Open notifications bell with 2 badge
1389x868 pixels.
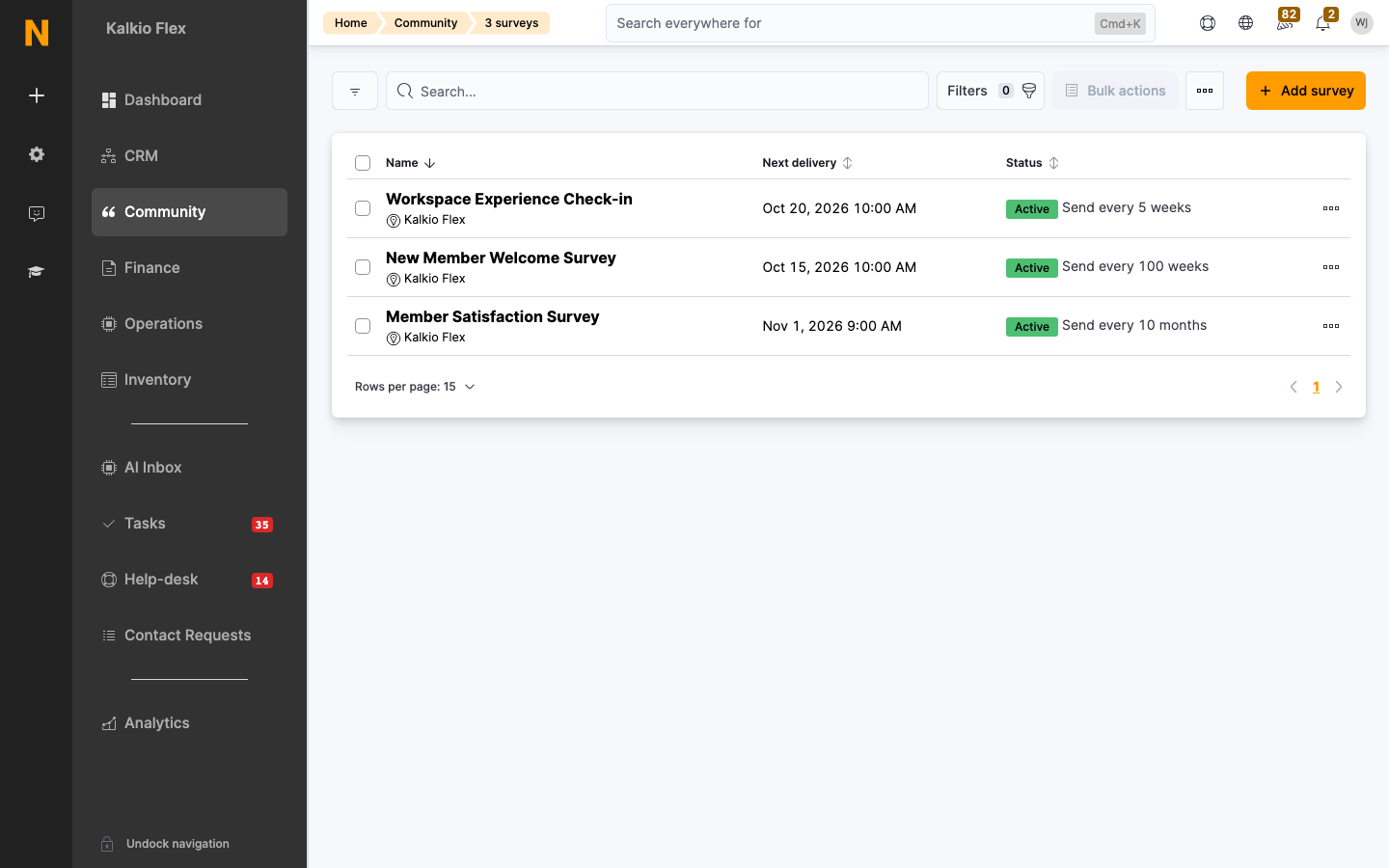pos(1323,21)
